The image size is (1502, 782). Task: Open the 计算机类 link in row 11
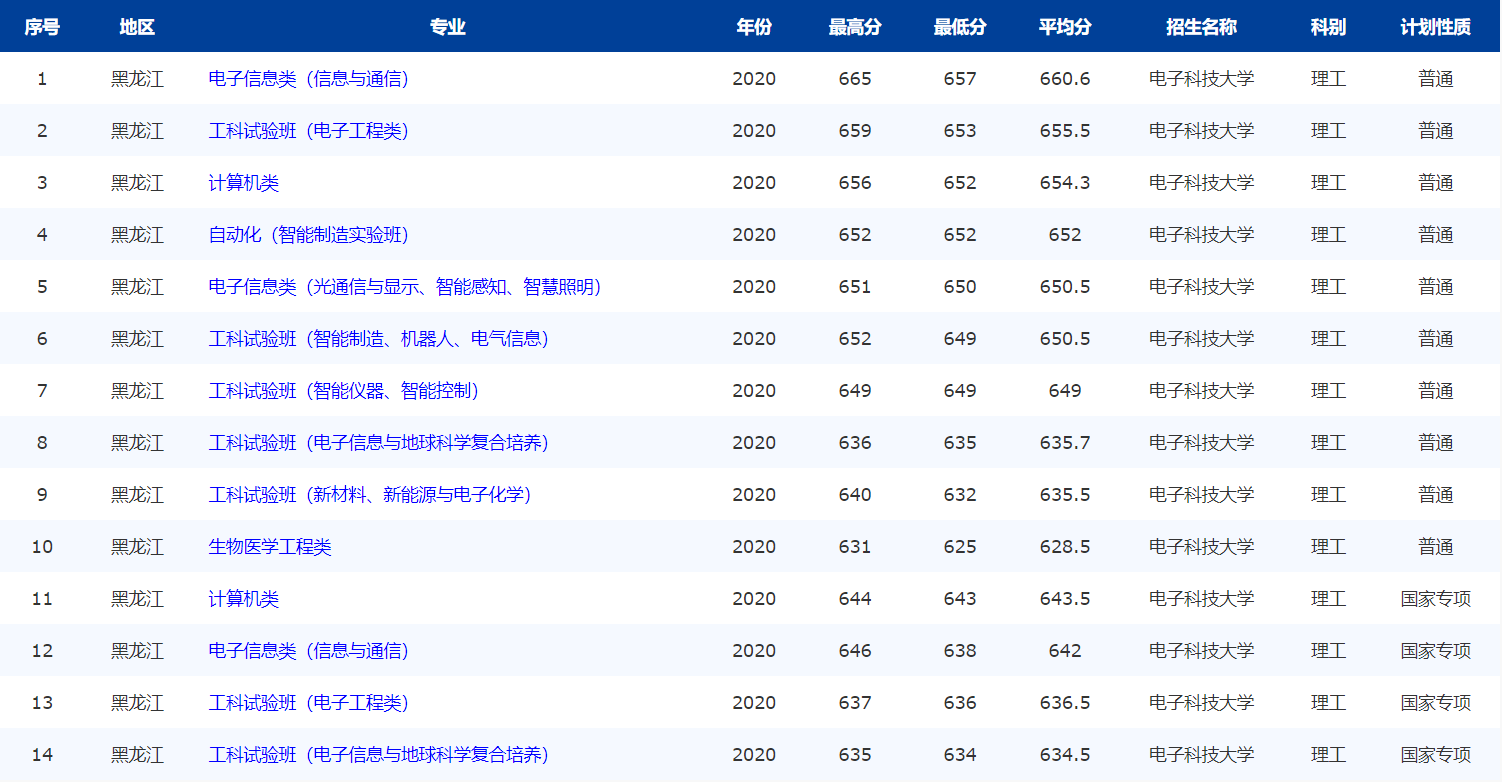[244, 598]
